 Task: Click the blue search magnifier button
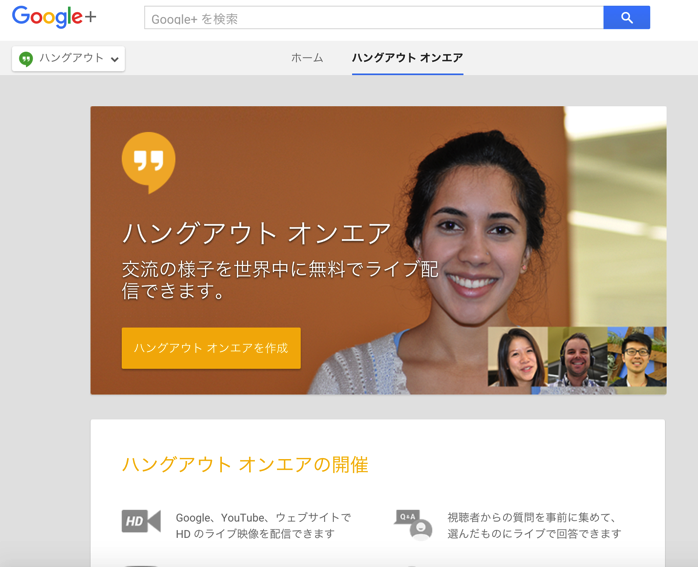(x=626, y=18)
